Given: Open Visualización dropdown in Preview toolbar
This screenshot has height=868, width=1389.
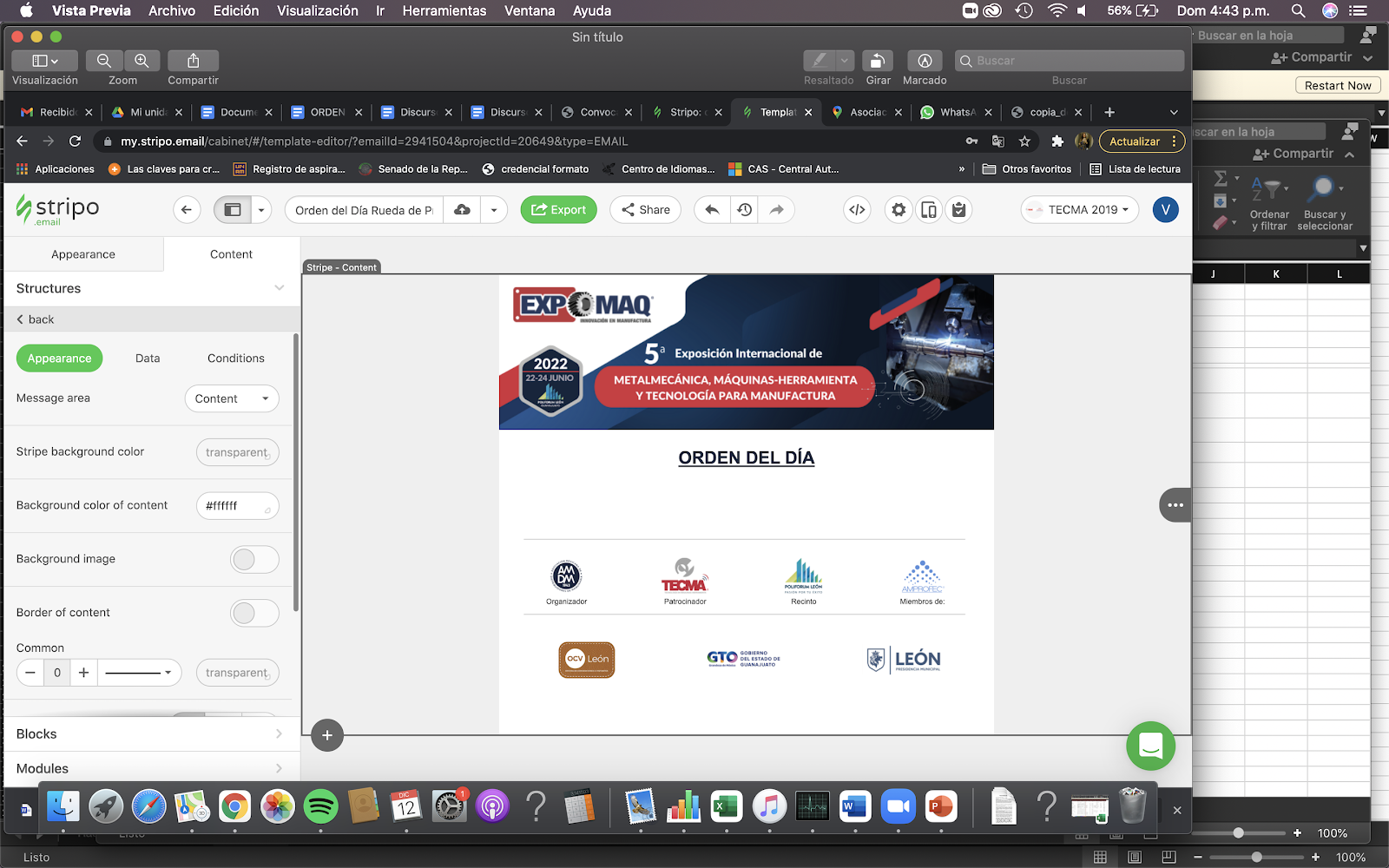Looking at the screenshot, I should 45,60.
